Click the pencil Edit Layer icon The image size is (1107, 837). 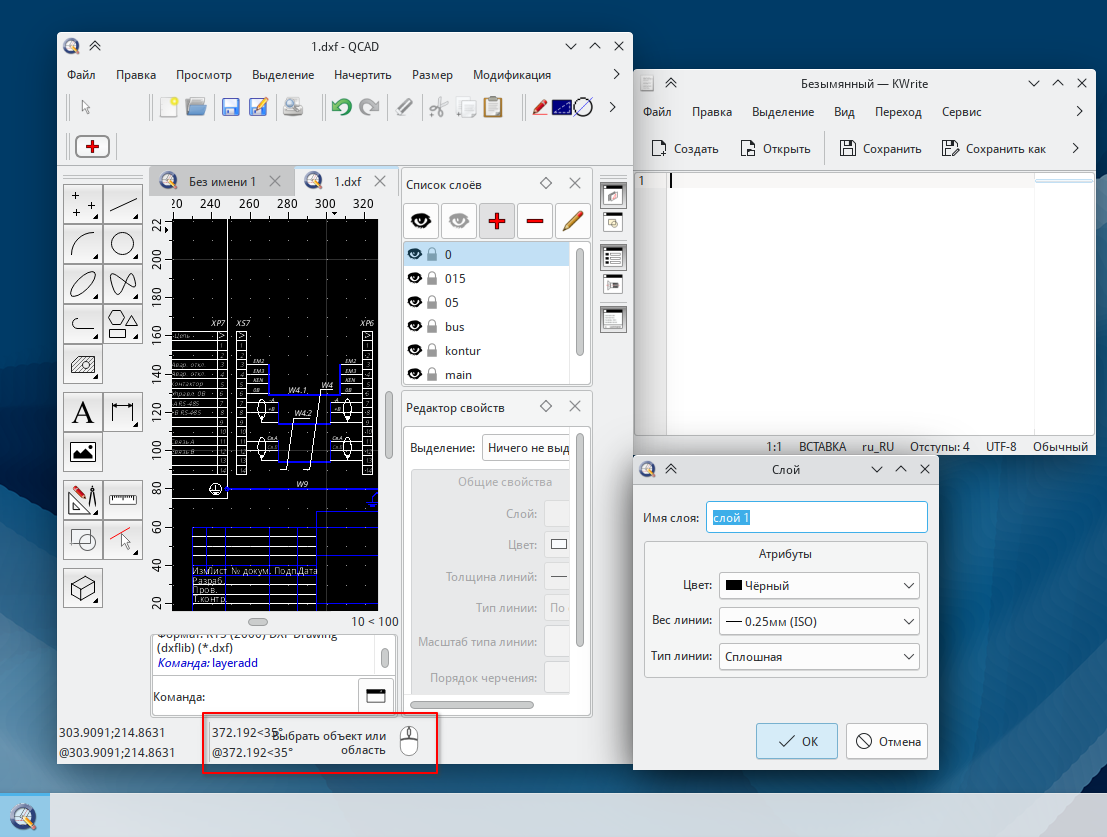[x=571, y=220]
